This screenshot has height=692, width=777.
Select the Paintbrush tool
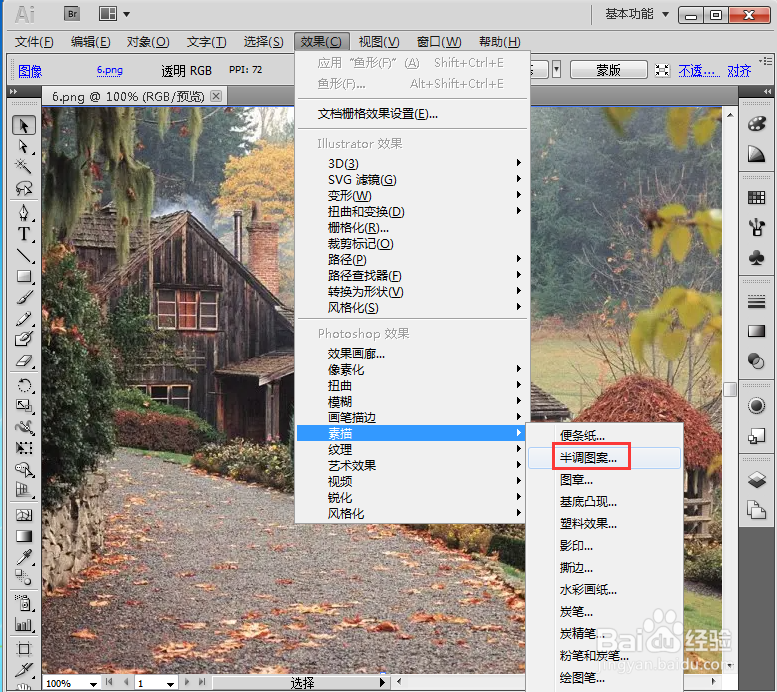pos(23,297)
